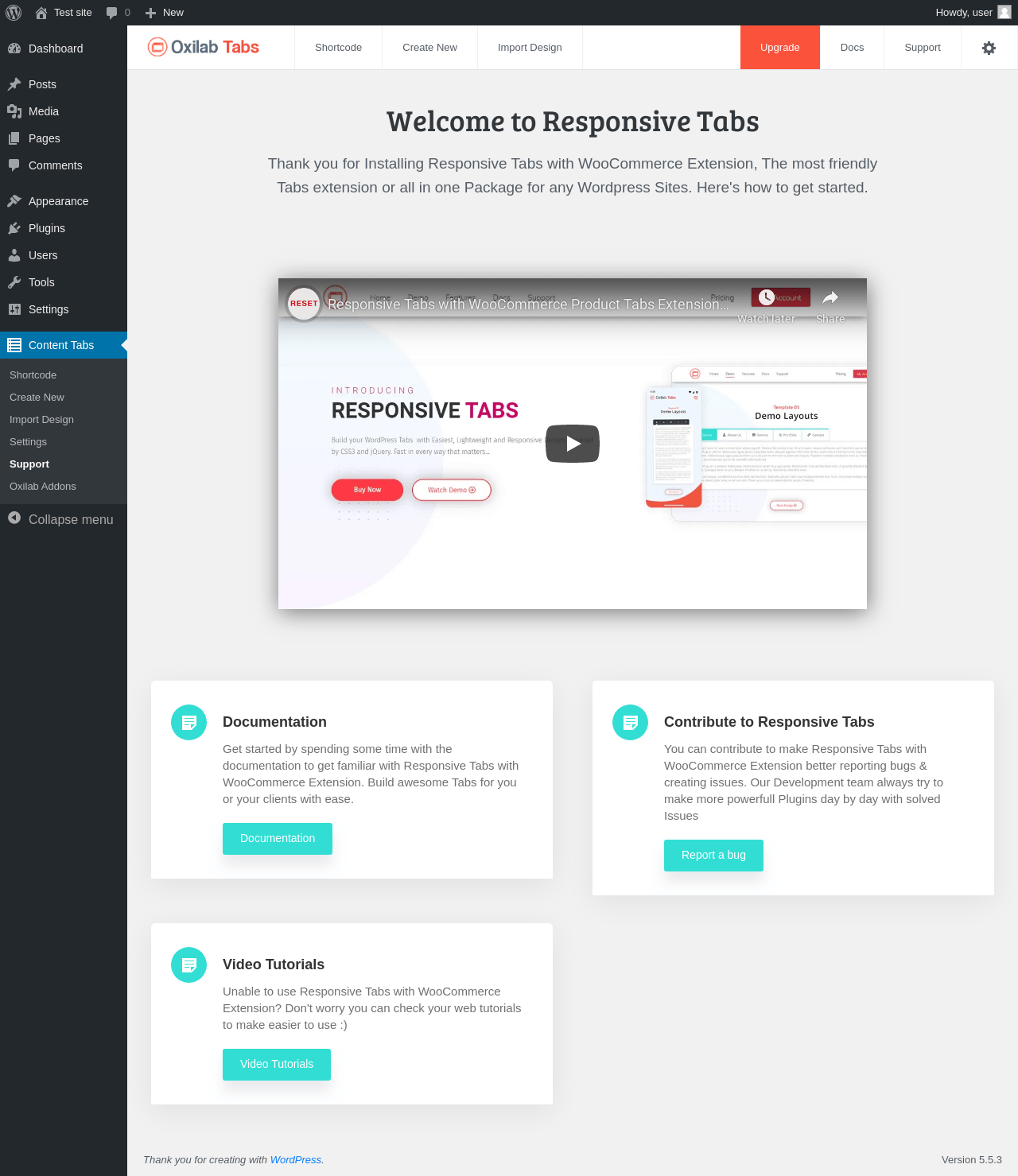Click the red Upgrade button
The image size is (1018, 1176).
pyautogui.click(x=780, y=48)
